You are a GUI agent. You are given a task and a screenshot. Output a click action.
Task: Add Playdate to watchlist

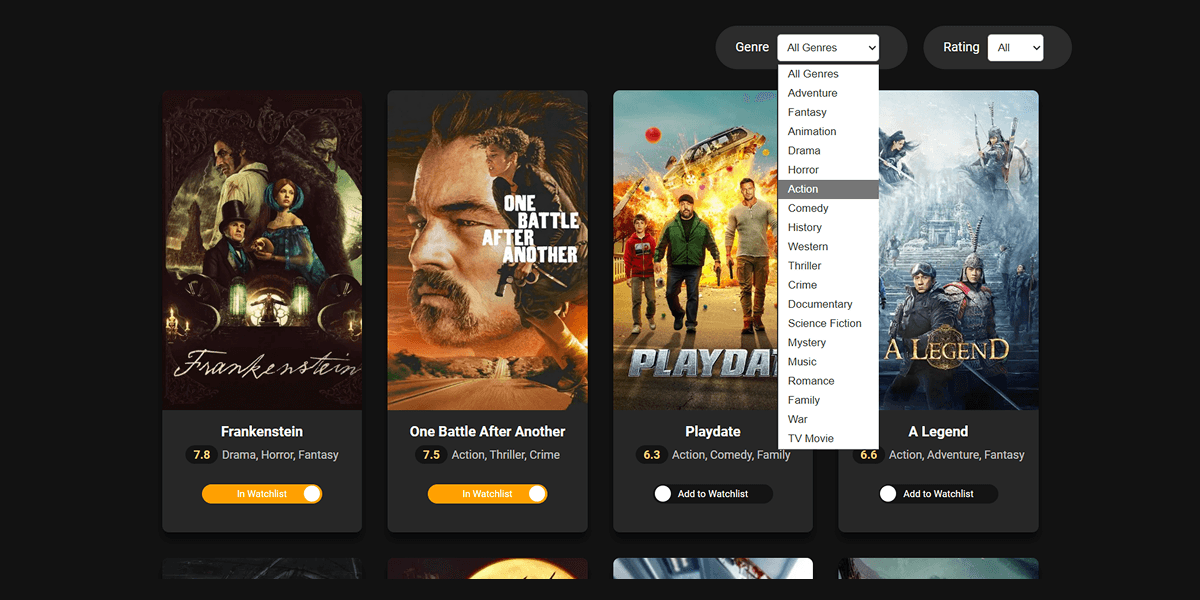click(712, 494)
